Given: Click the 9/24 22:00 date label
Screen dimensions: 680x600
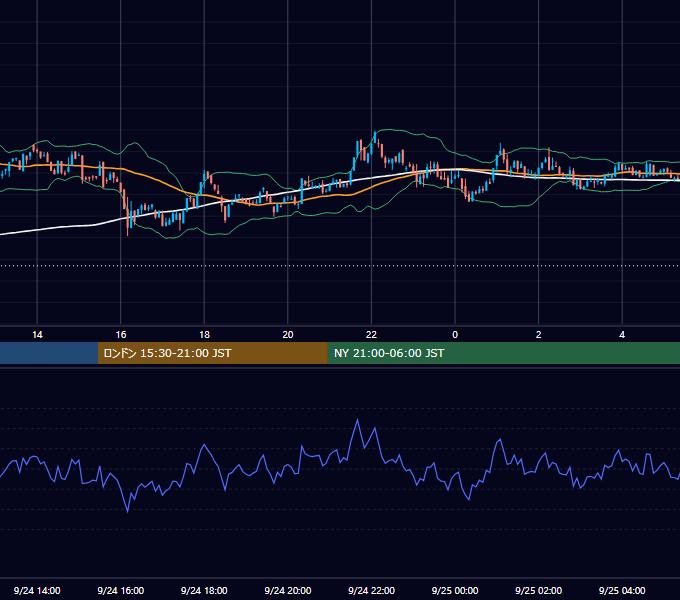Looking at the screenshot, I should point(371,590).
